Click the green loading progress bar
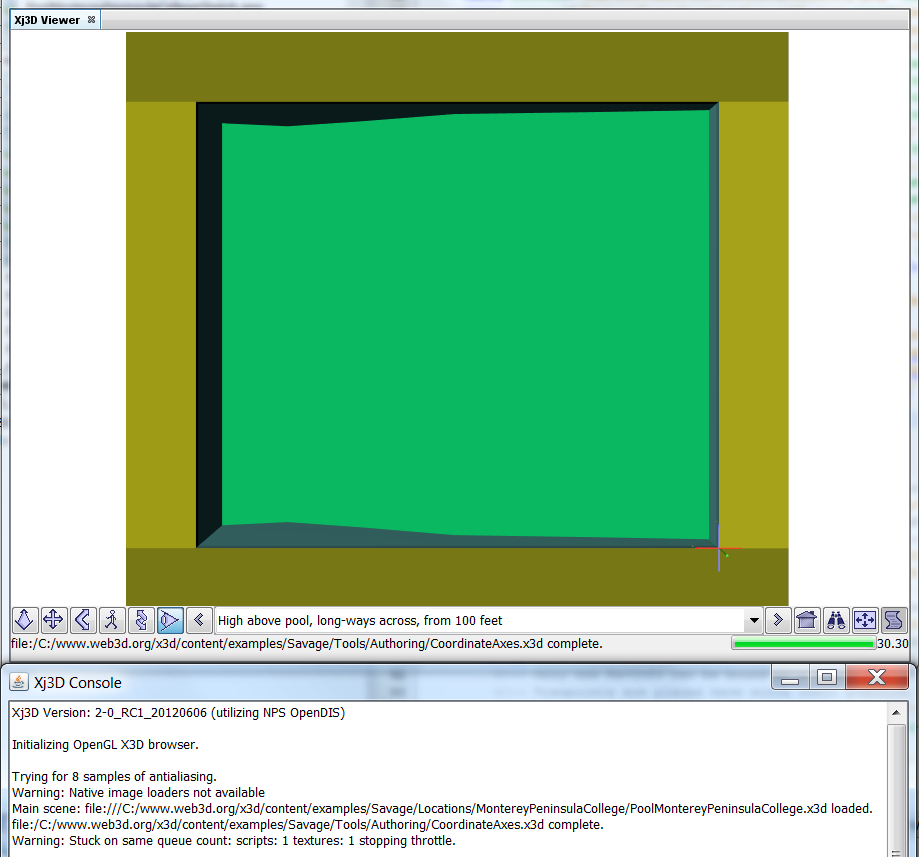Screen dimensions: 919x857 pyautogui.click(x=803, y=644)
